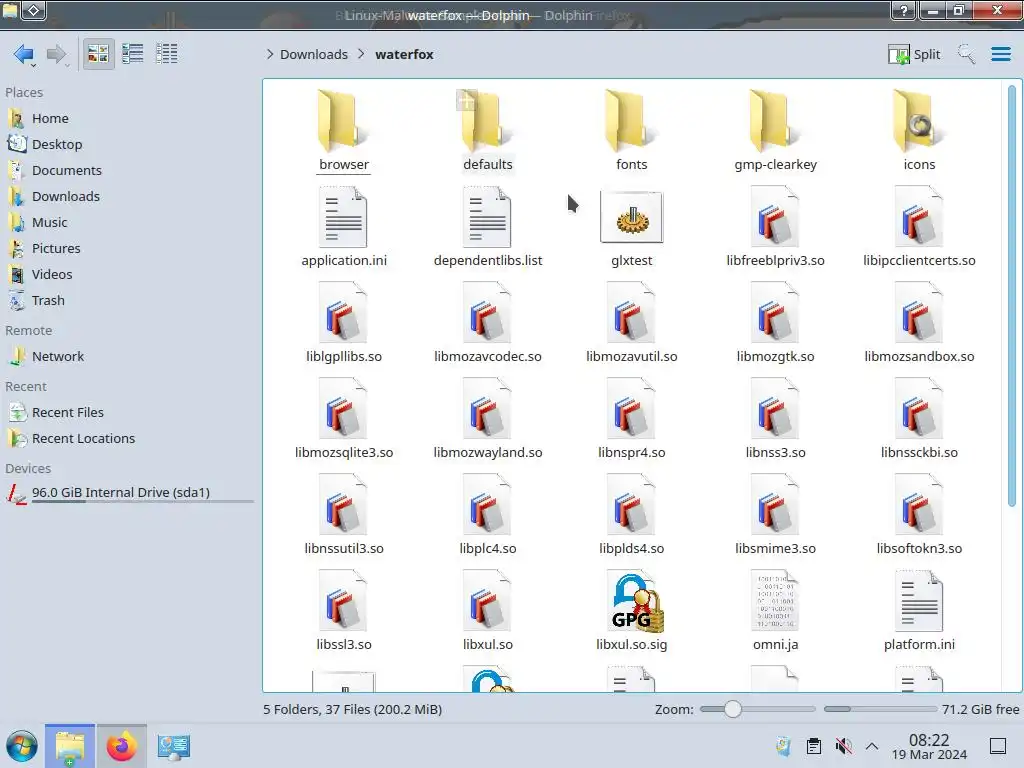Click the file view vertical scrollbar

click(x=1012, y=296)
